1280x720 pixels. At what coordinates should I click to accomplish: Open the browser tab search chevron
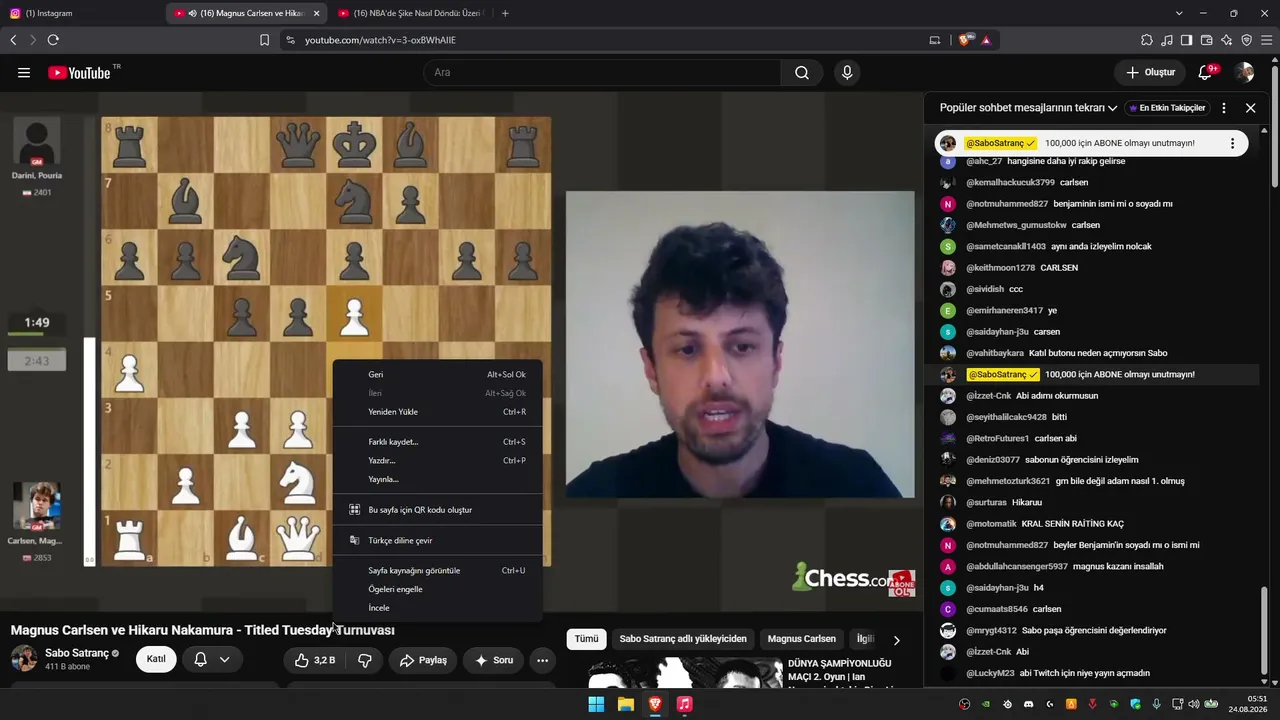pyautogui.click(x=1179, y=13)
